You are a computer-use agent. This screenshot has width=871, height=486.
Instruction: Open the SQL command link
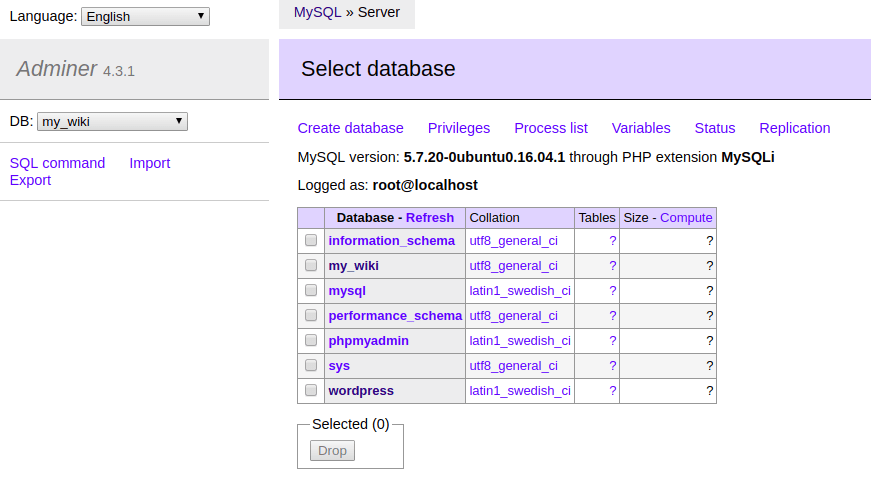click(57, 163)
